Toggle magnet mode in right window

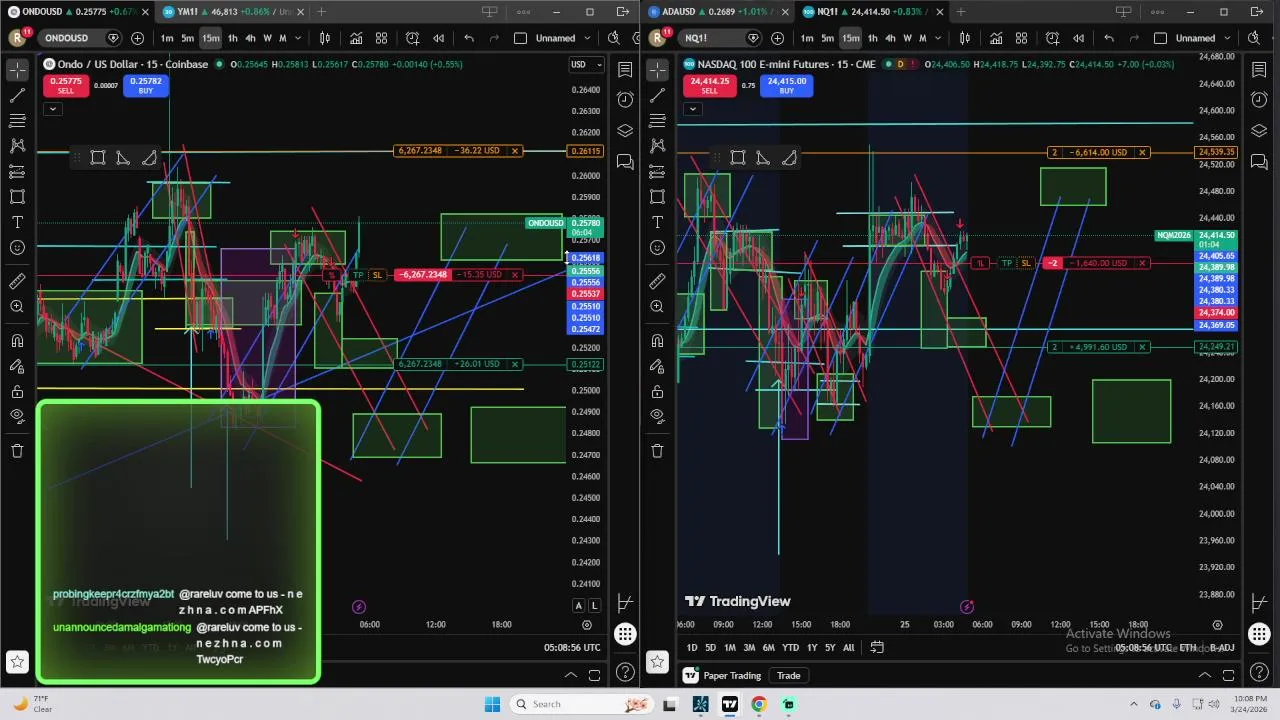tap(657, 341)
